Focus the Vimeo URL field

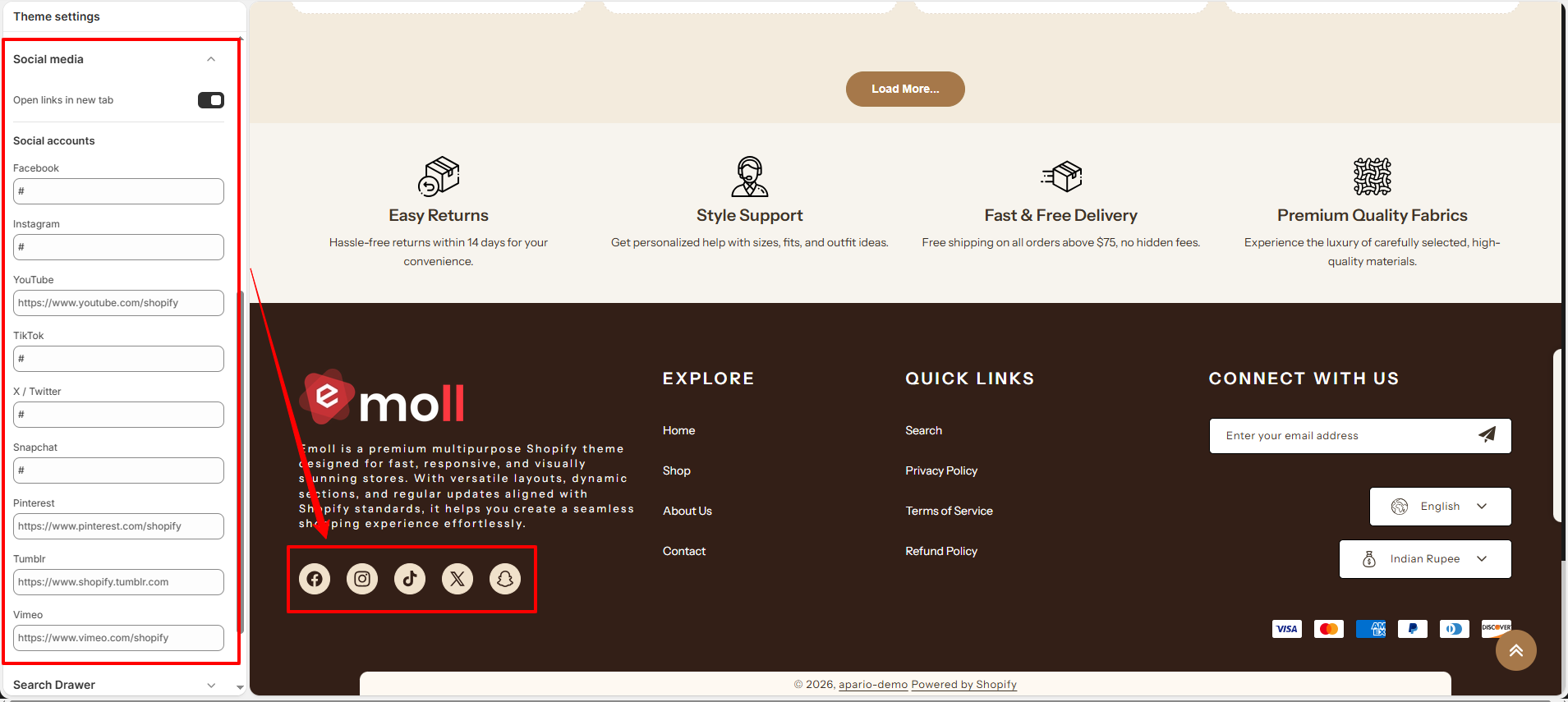coord(118,638)
